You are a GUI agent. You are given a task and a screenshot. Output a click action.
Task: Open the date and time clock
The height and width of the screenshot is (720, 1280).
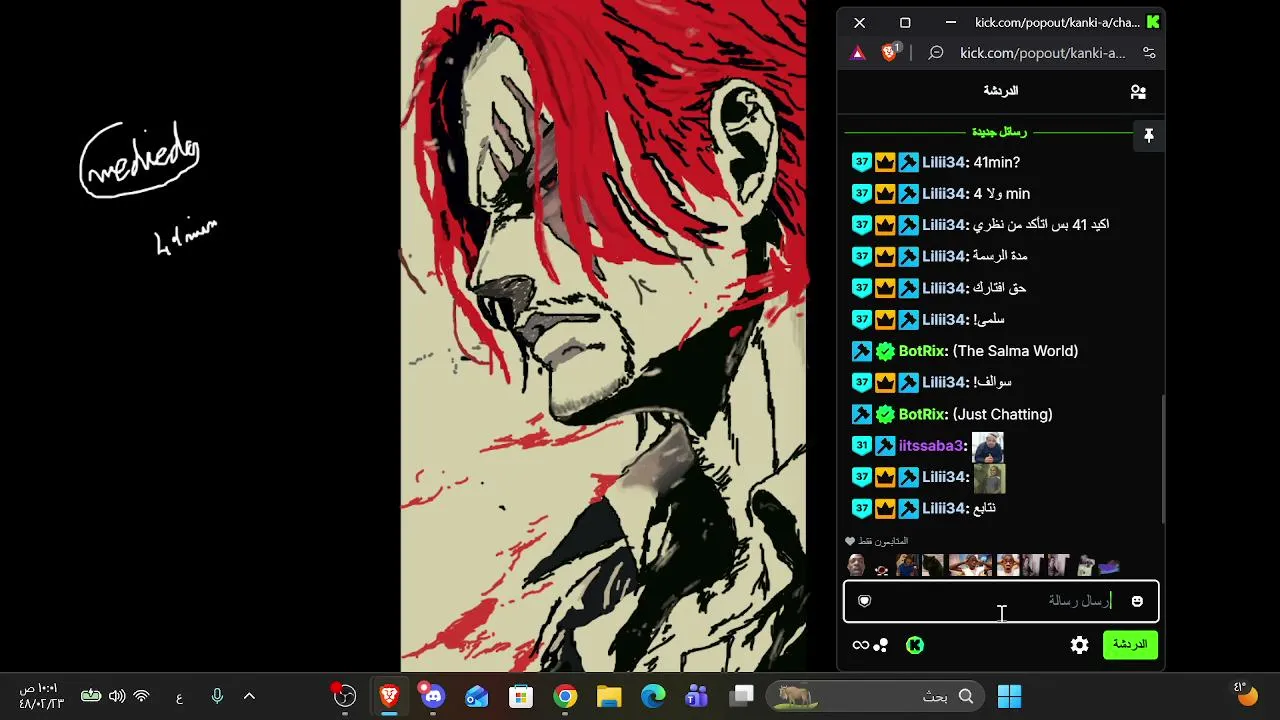point(41,696)
